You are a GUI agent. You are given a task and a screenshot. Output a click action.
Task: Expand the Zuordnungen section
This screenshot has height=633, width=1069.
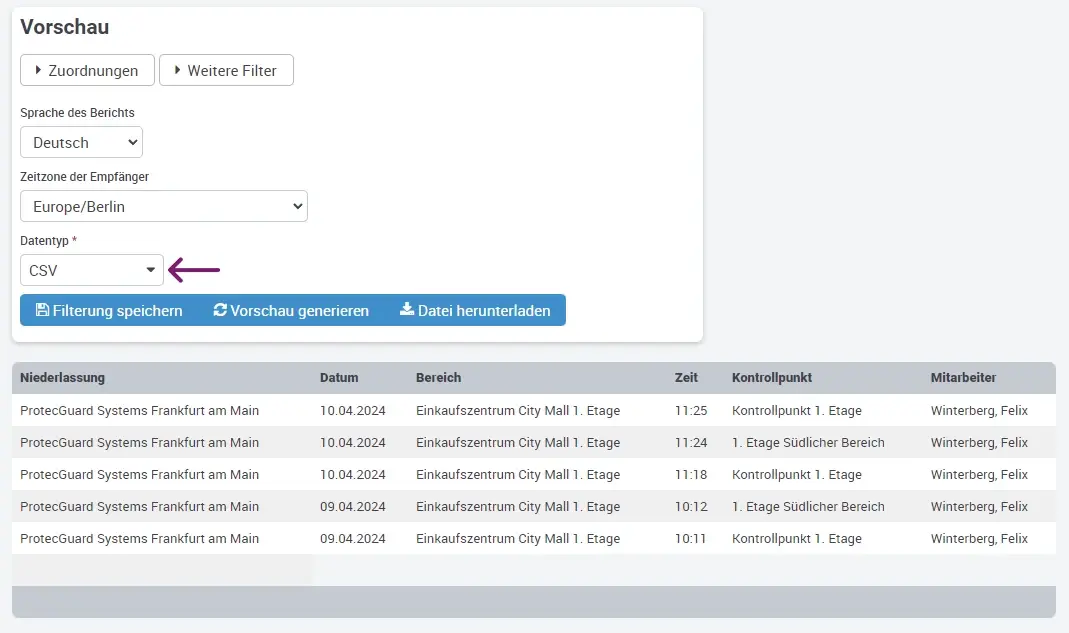click(x=87, y=70)
